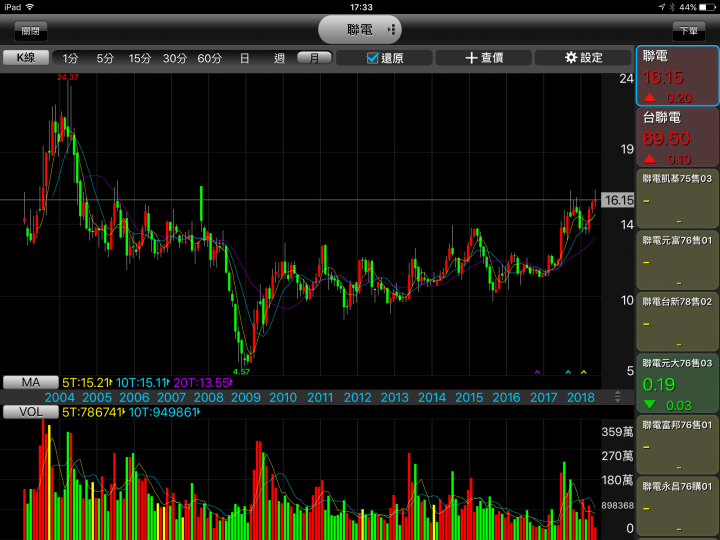
Task: Select the VOL 10T:949861 value
Action: pyautogui.click(x=164, y=412)
